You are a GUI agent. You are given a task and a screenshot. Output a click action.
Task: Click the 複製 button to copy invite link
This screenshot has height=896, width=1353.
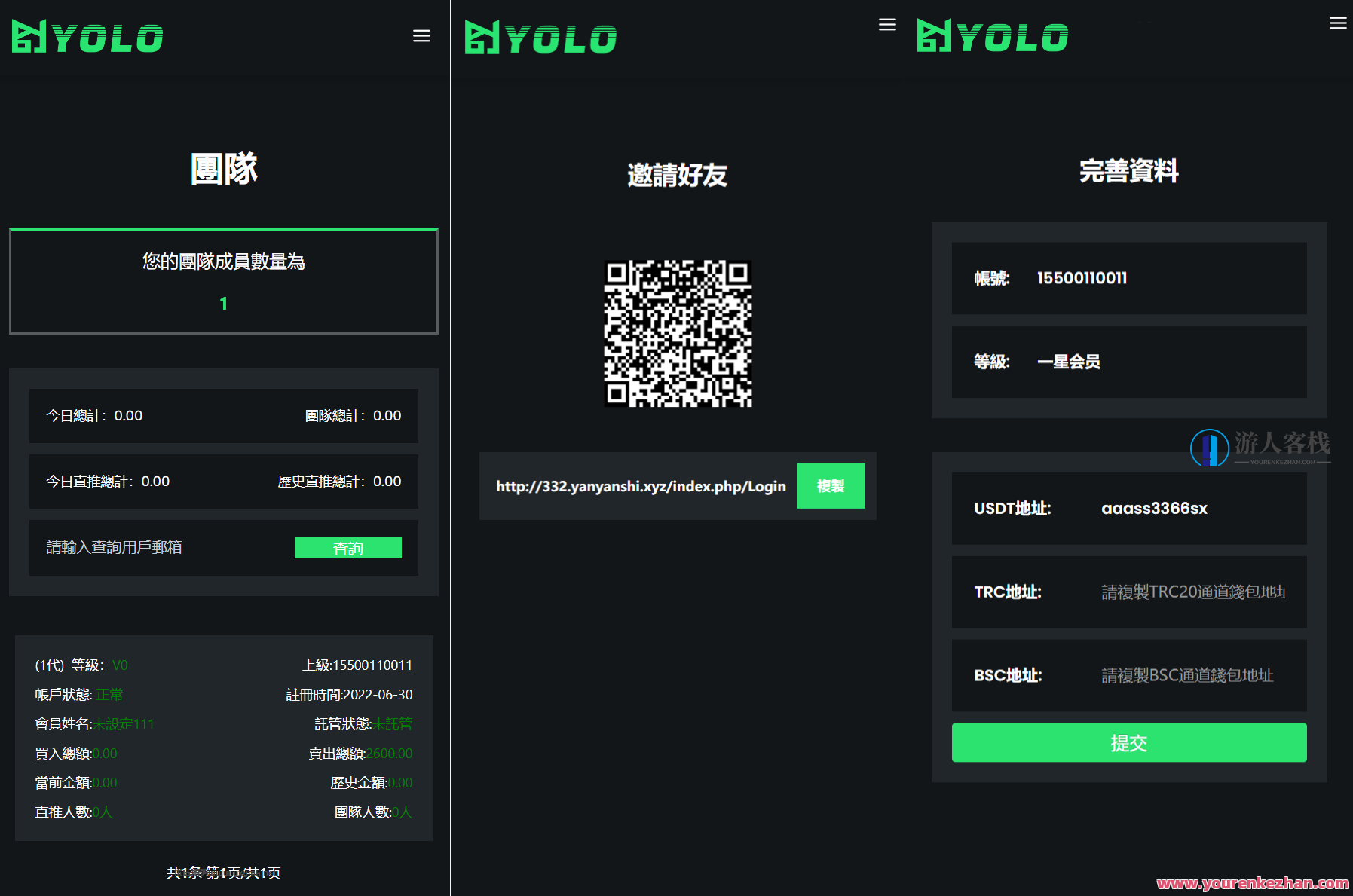point(831,486)
